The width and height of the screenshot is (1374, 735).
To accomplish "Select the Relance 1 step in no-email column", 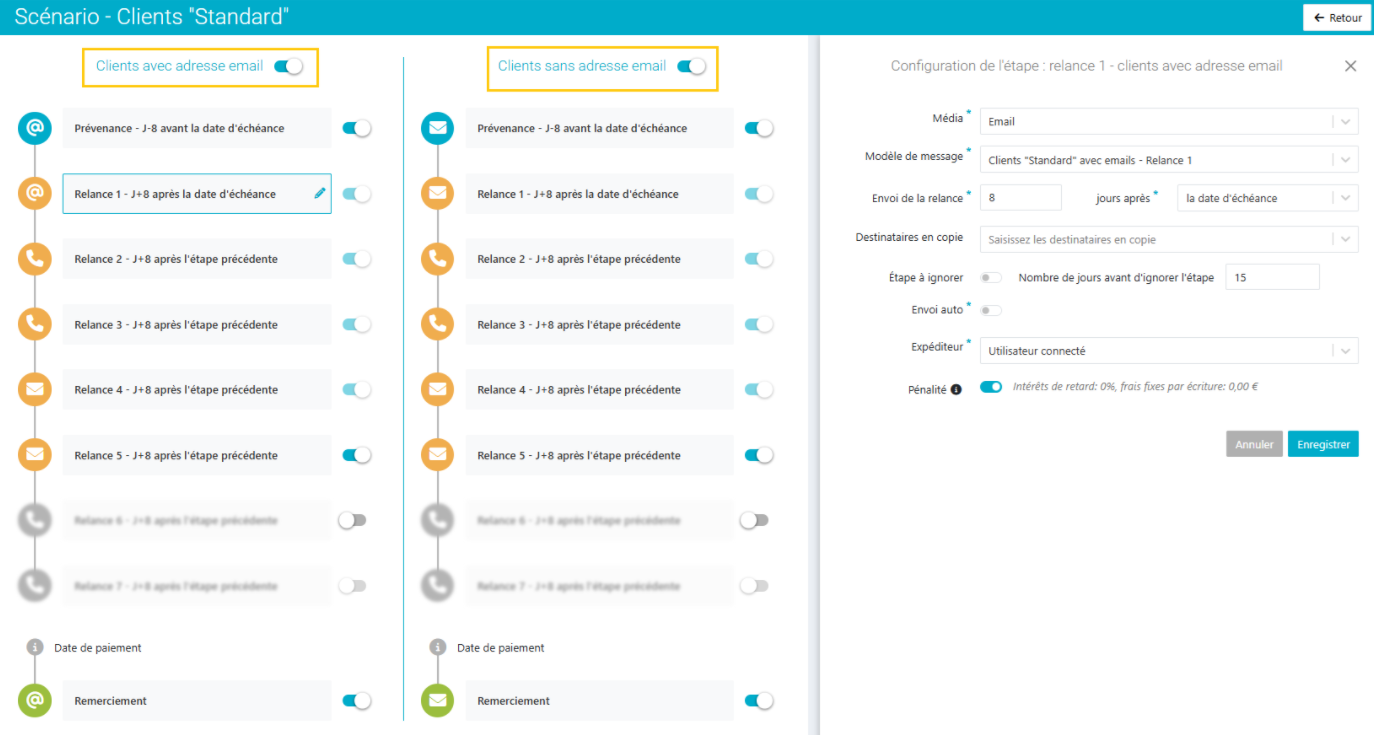I will (600, 194).
